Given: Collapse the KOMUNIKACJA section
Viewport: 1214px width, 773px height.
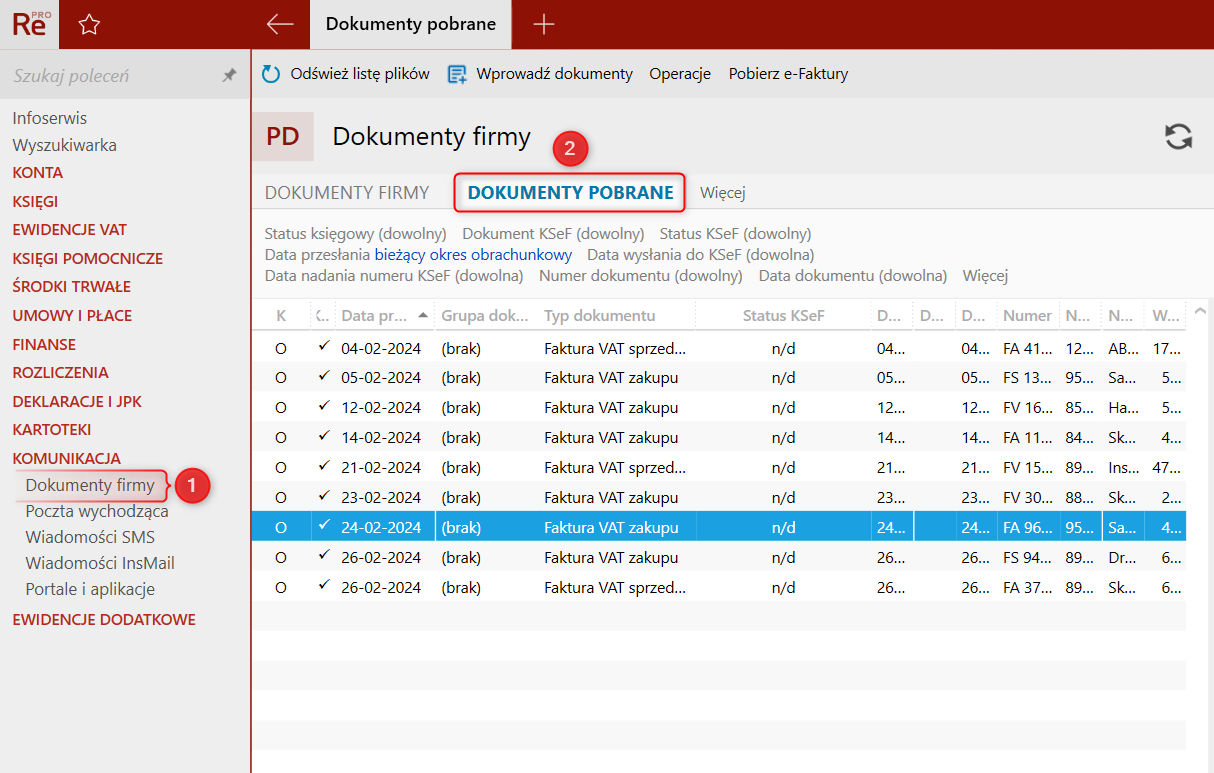Looking at the screenshot, I should point(67,458).
